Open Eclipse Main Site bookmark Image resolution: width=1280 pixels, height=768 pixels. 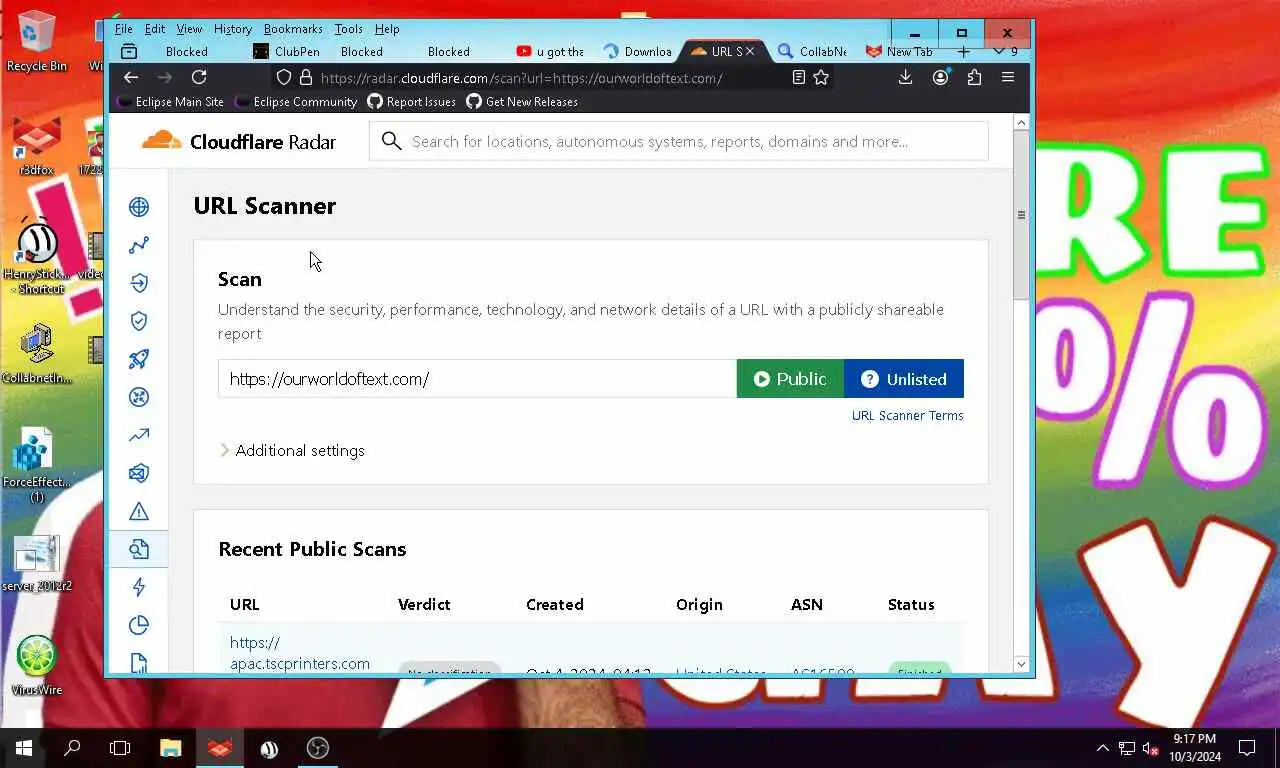coord(170,101)
